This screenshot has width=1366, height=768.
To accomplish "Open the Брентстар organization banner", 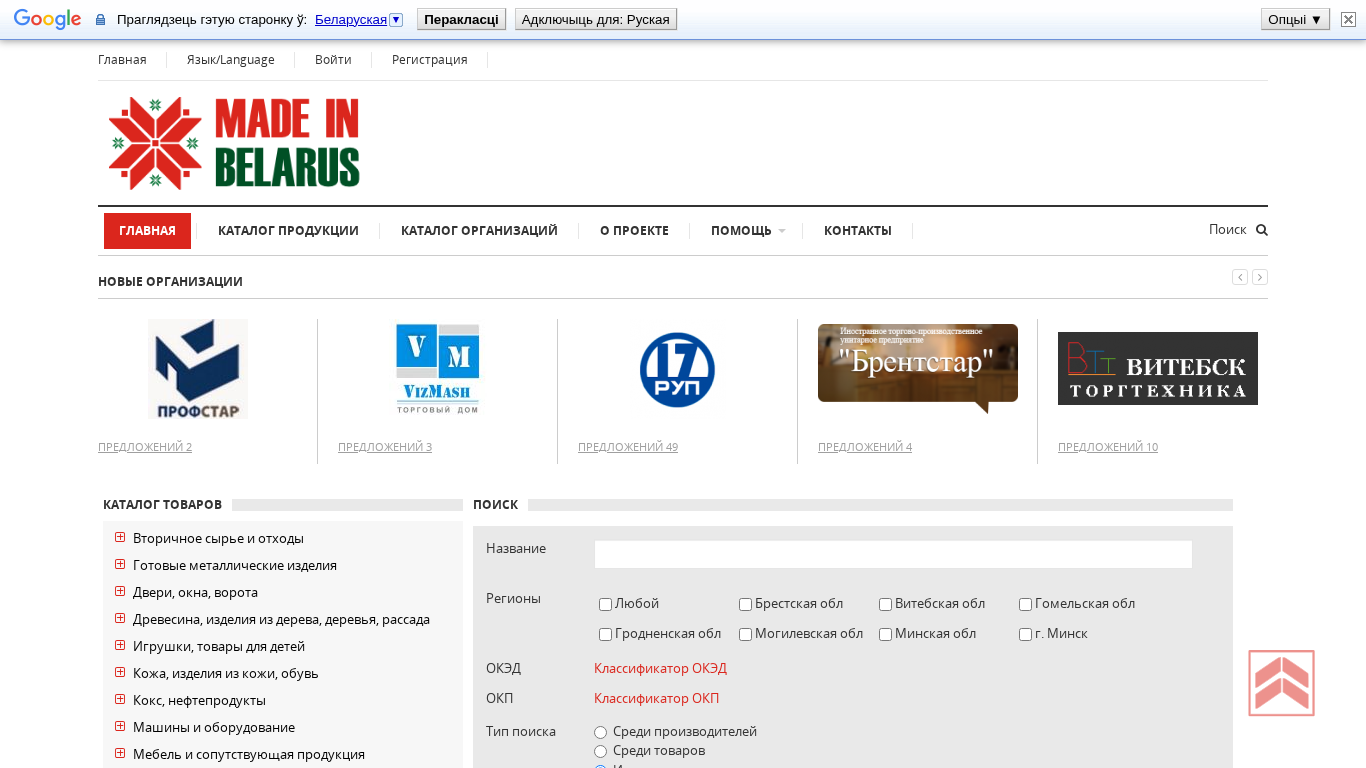I will click(x=918, y=368).
